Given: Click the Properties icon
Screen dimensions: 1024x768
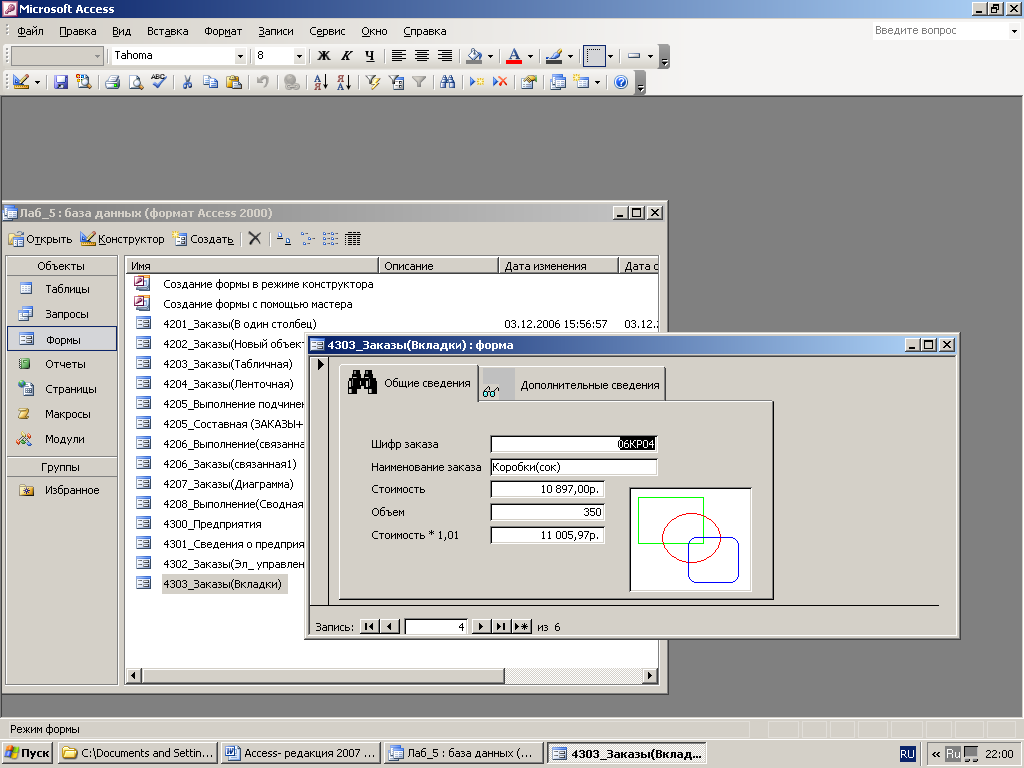Looking at the screenshot, I should [x=528, y=82].
